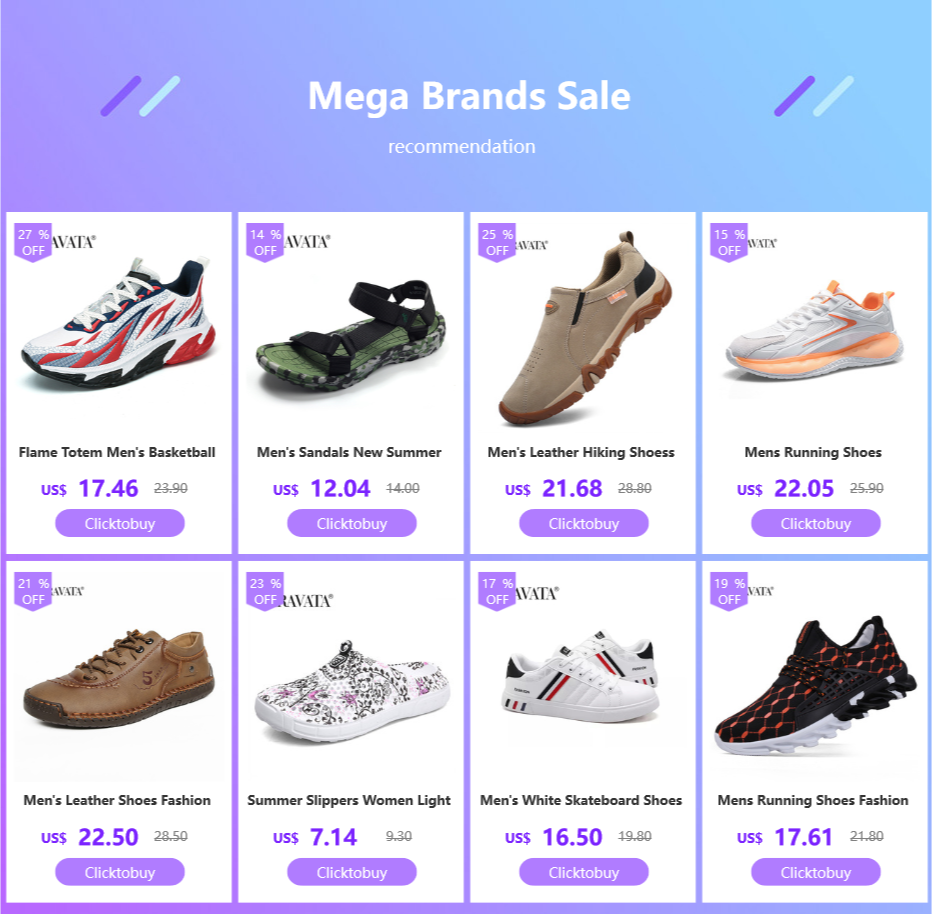Click the 14% OFF badge on the sandals
Image resolution: width=932 pixels, height=914 pixels.
pyautogui.click(x=265, y=242)
